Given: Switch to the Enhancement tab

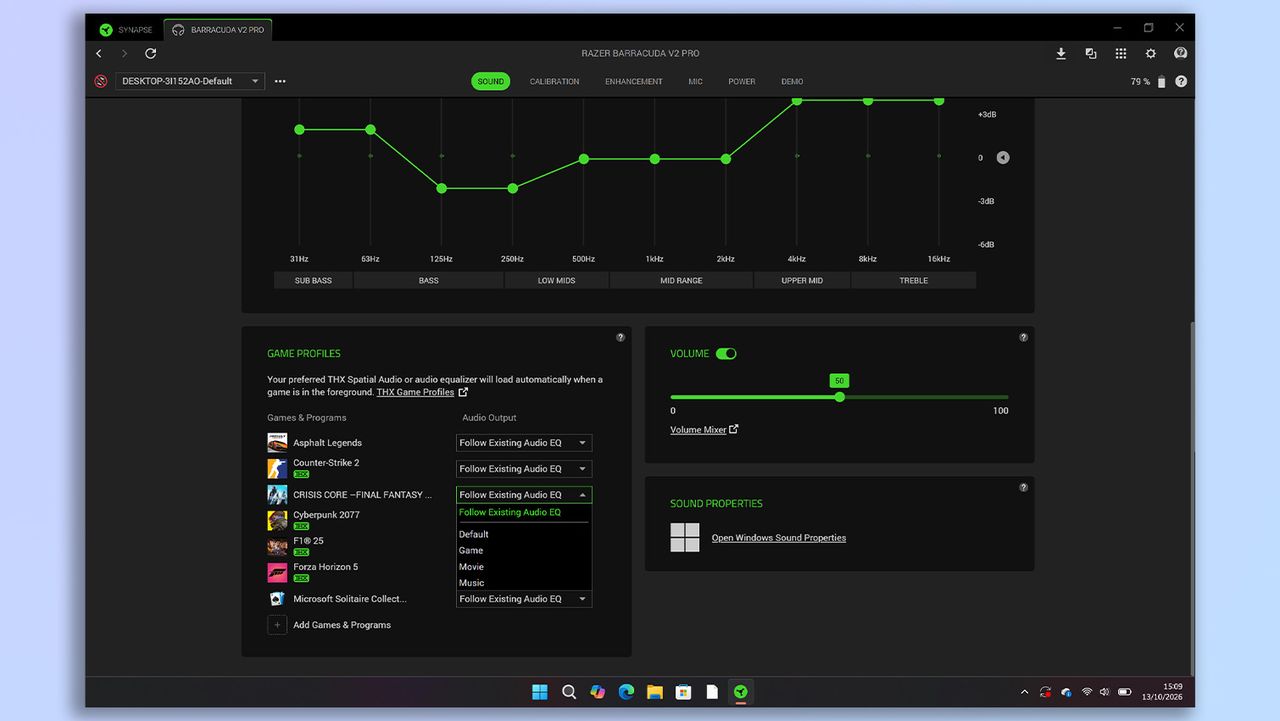Looking at the screenshot, I should click(x=634, y=82).
